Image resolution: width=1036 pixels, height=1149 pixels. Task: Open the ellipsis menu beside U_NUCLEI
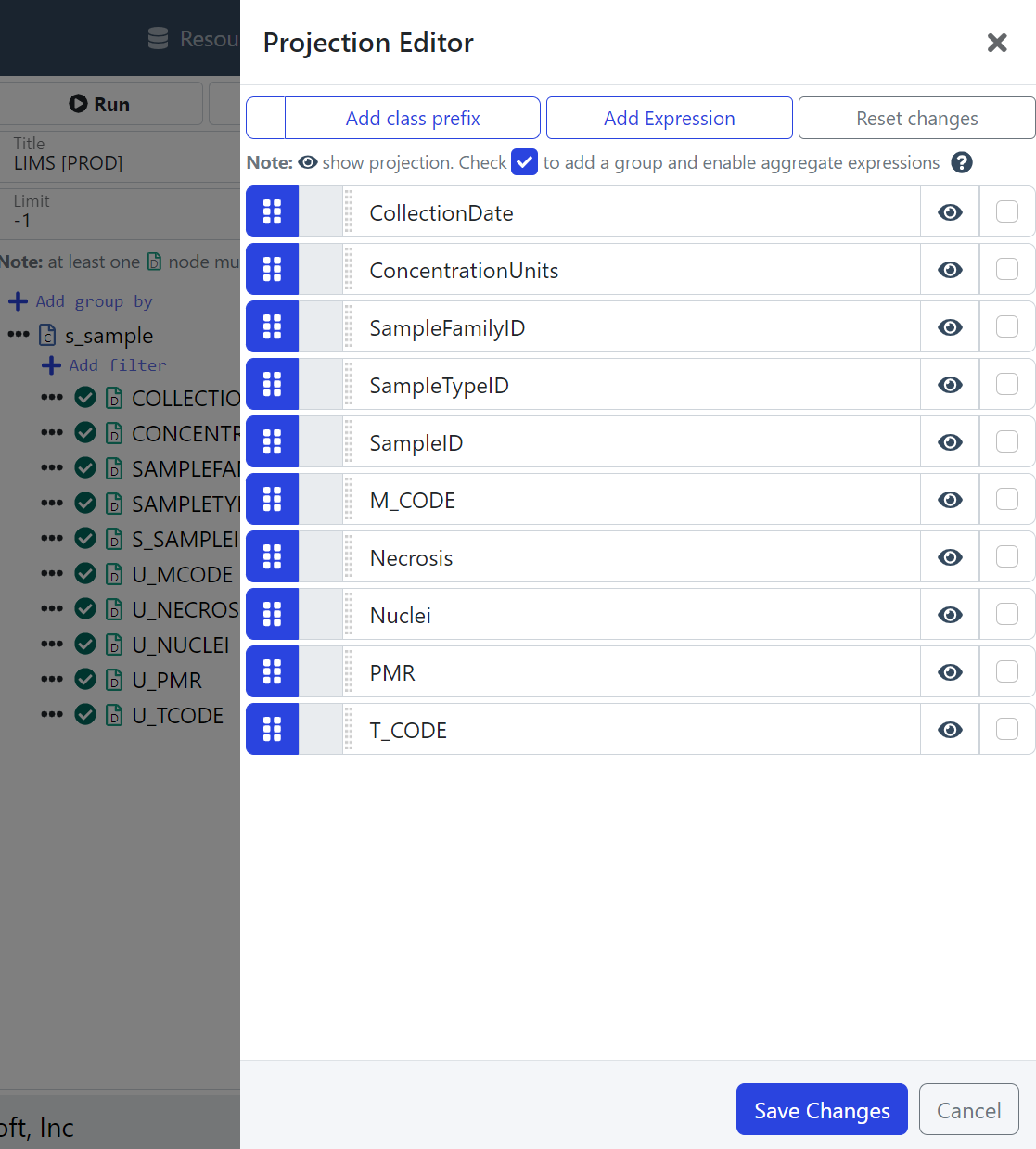click(52, 645)
